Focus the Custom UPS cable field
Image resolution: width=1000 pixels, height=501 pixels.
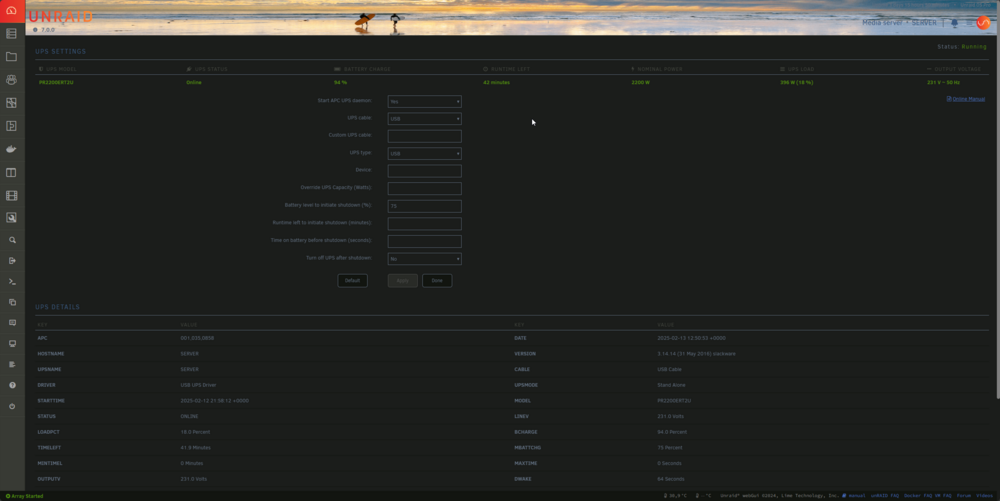point(424,136)
